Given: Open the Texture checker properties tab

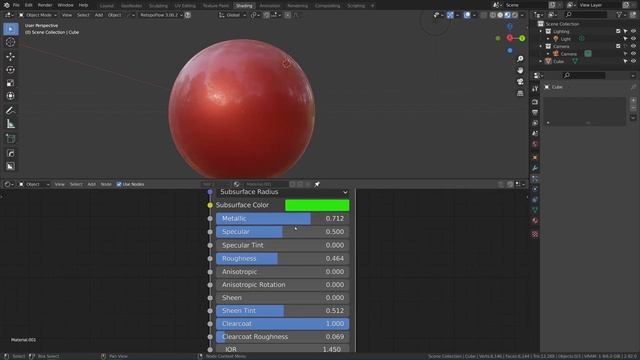Looking at the screenshot, I should point(535,234).
